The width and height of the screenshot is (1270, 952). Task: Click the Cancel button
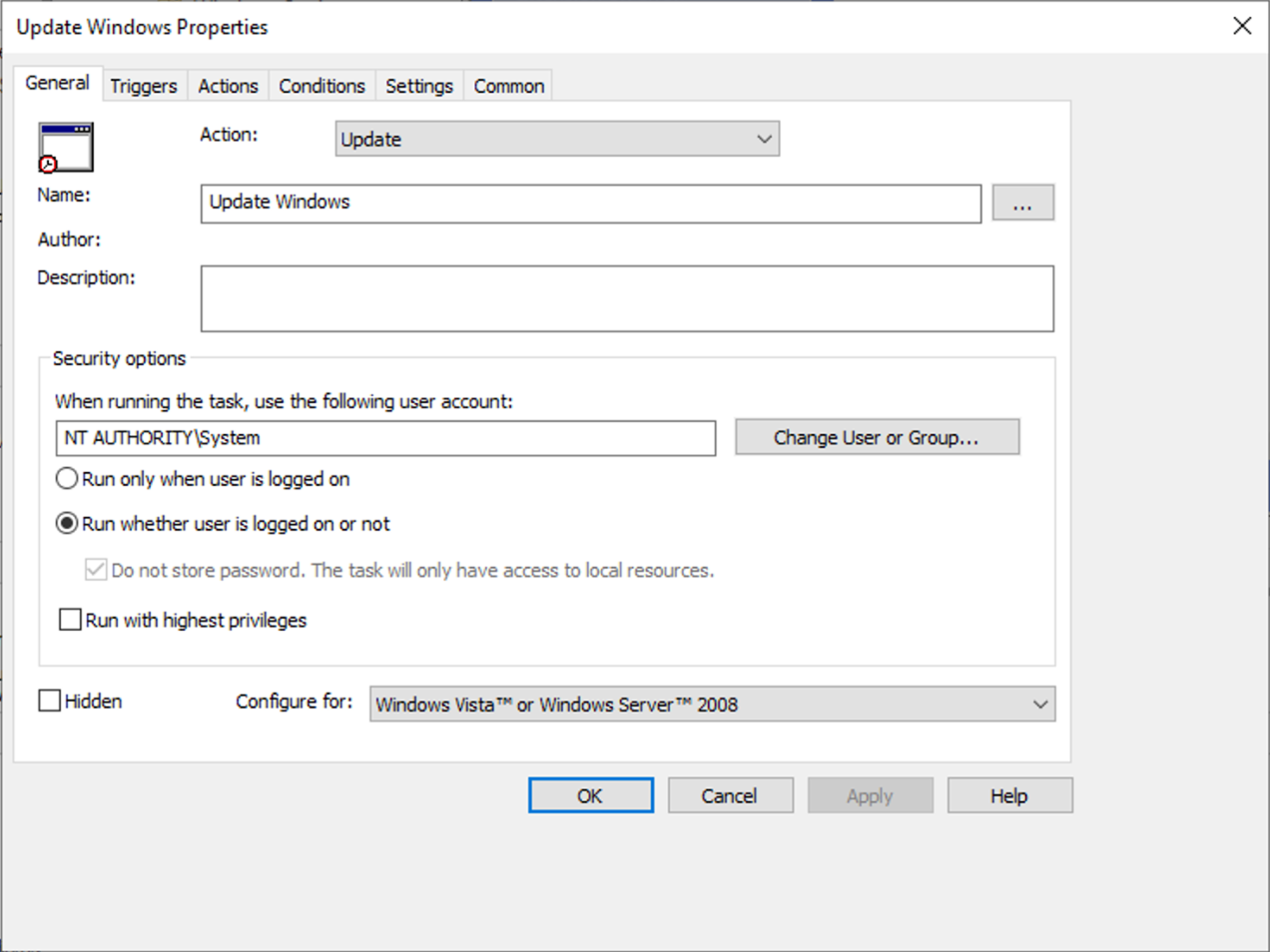730,796
